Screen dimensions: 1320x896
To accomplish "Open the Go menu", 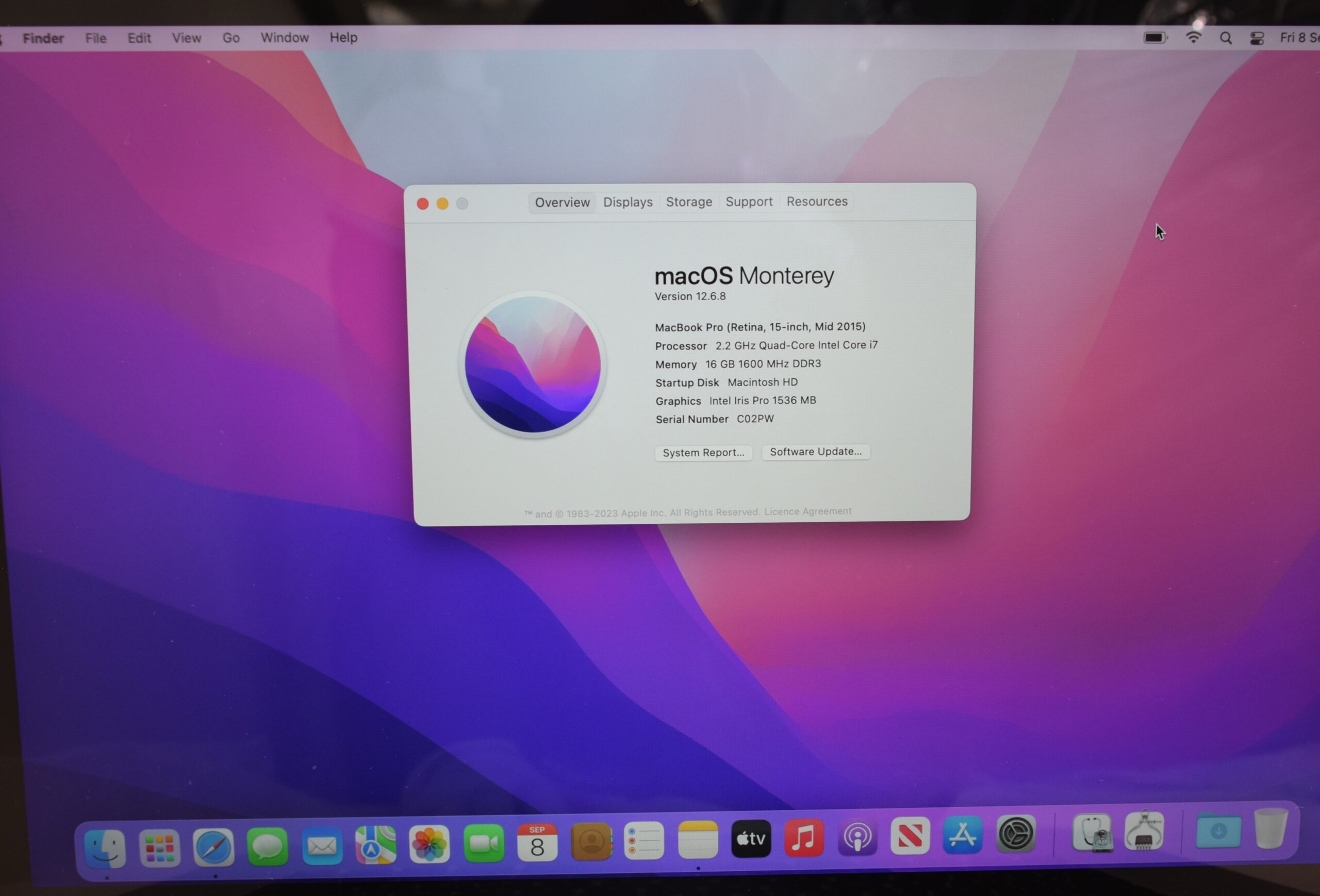I will pos(230,38).
